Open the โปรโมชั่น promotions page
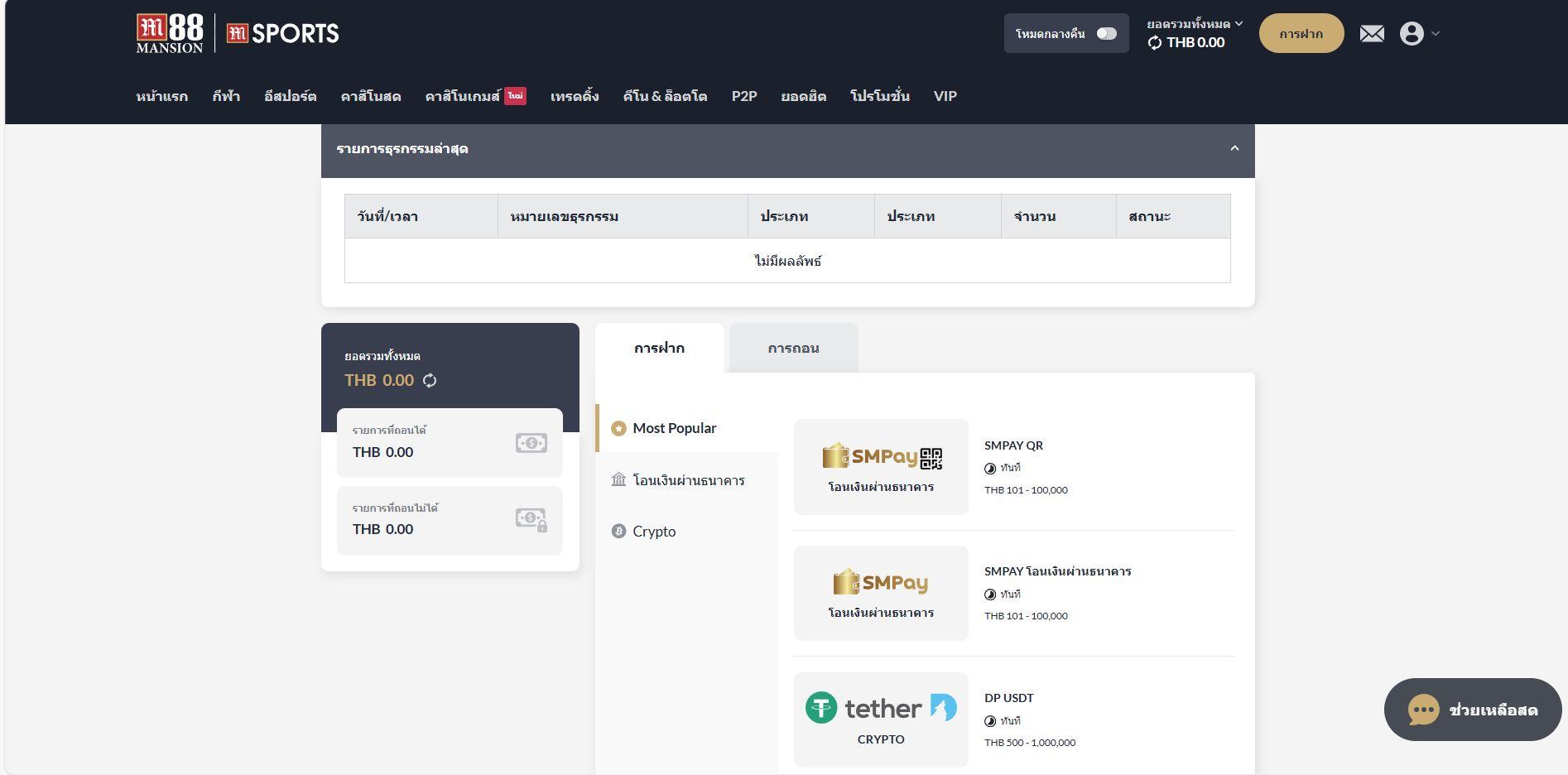The width and height of the screenshot is (1568, 775). (x=879, y=96)
